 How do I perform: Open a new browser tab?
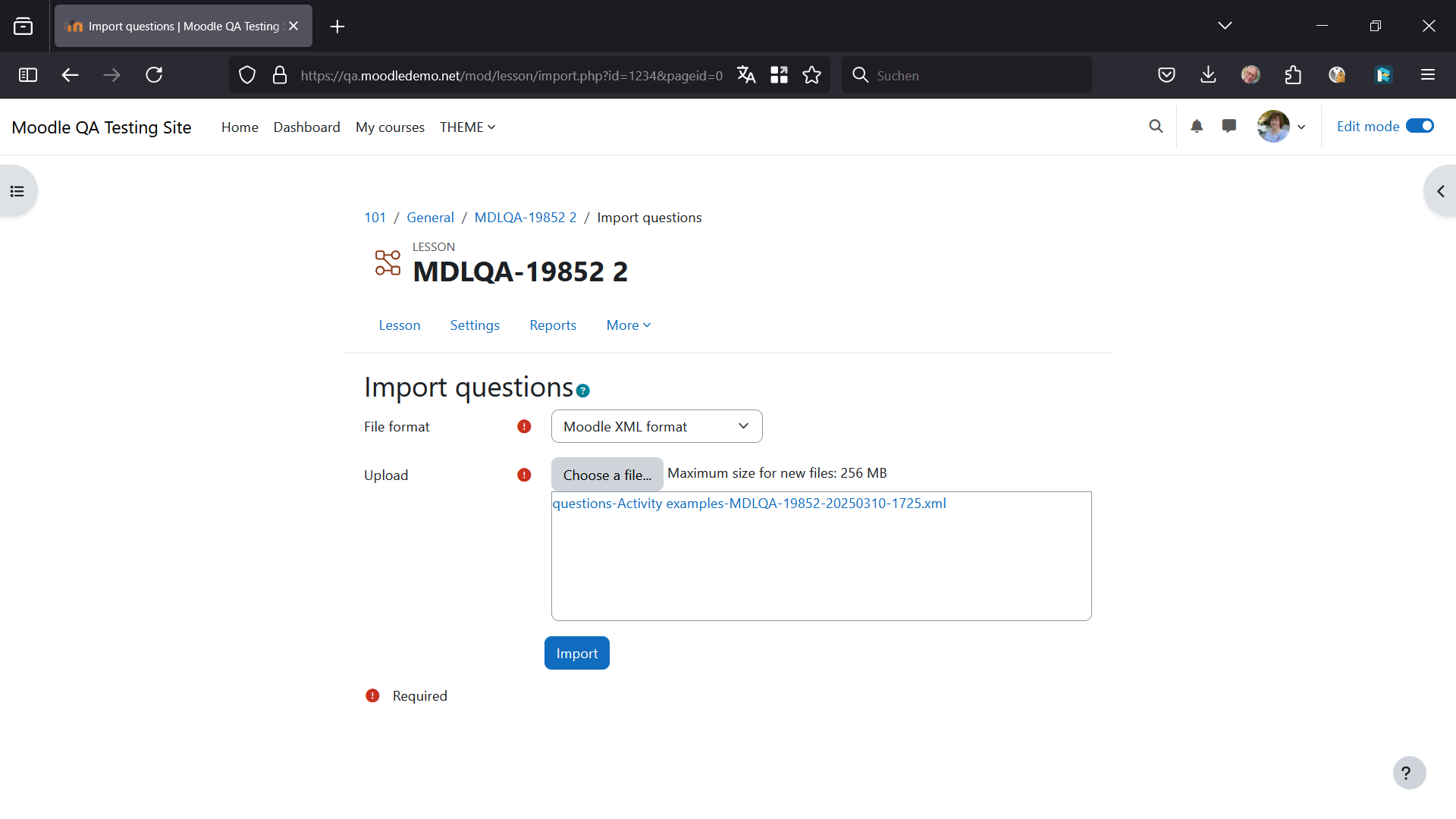pos(337,27)
